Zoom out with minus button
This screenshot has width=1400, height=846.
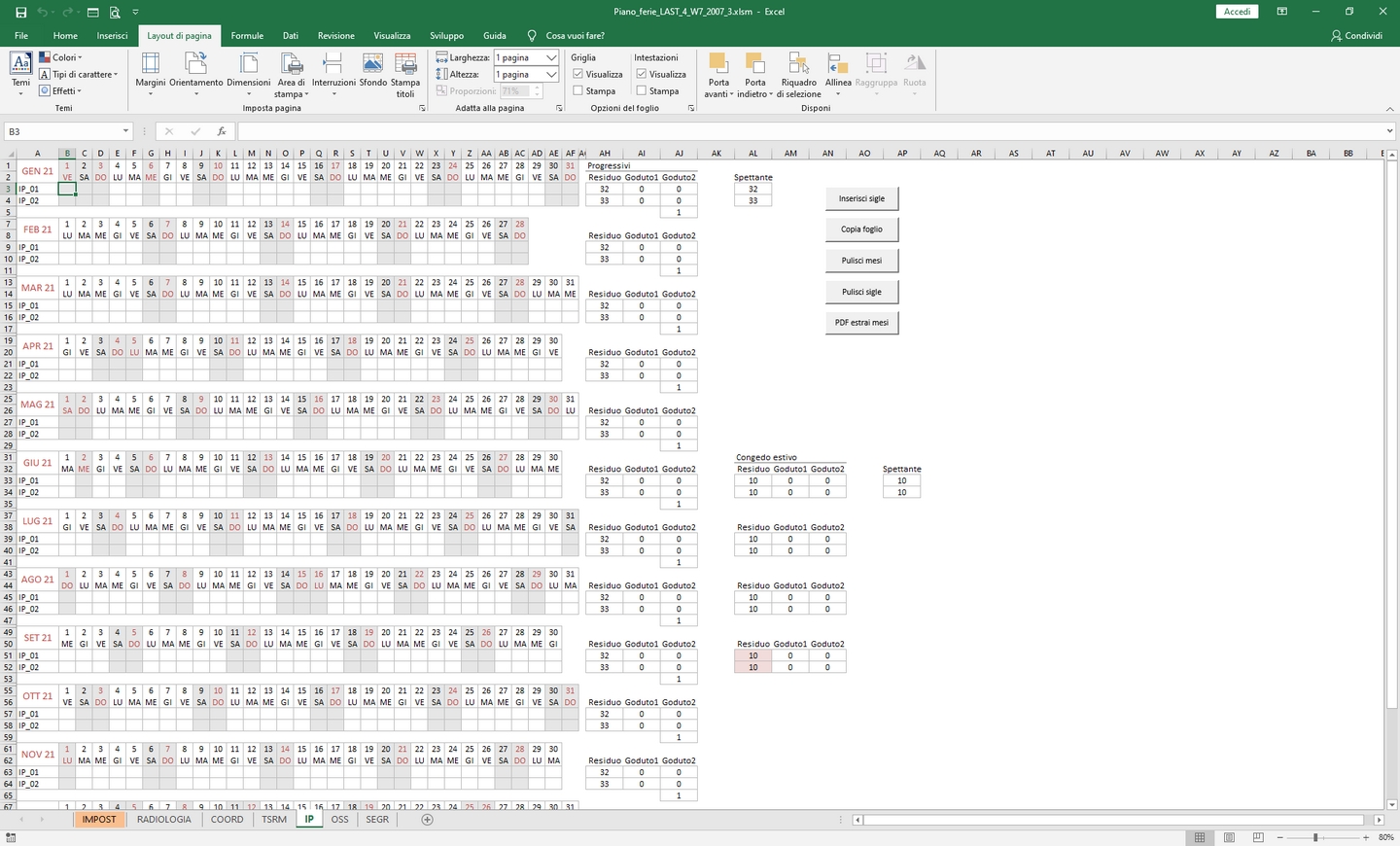[x=1279, y=837]
